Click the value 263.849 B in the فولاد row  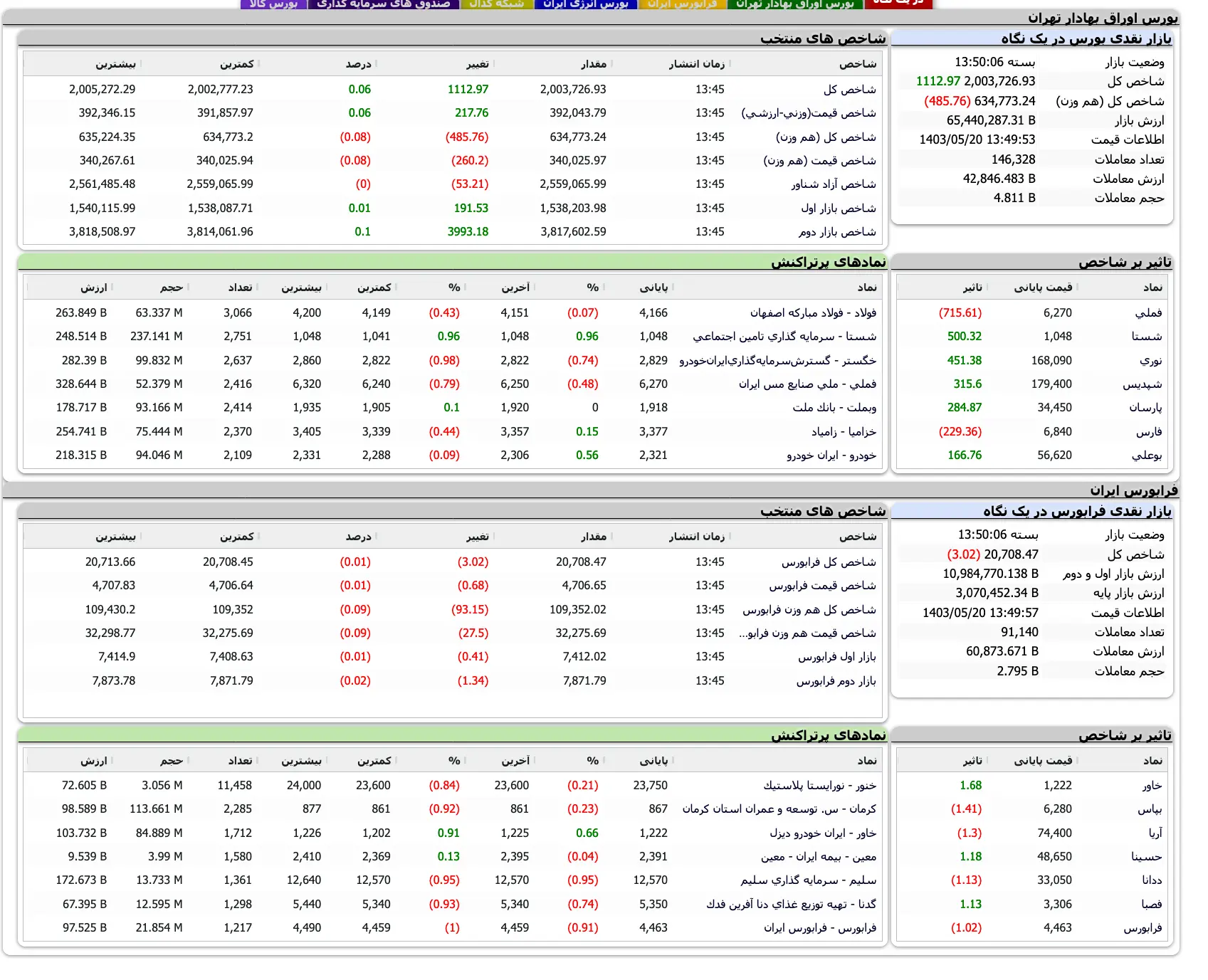pyautogui.click(x=81, y=312)
